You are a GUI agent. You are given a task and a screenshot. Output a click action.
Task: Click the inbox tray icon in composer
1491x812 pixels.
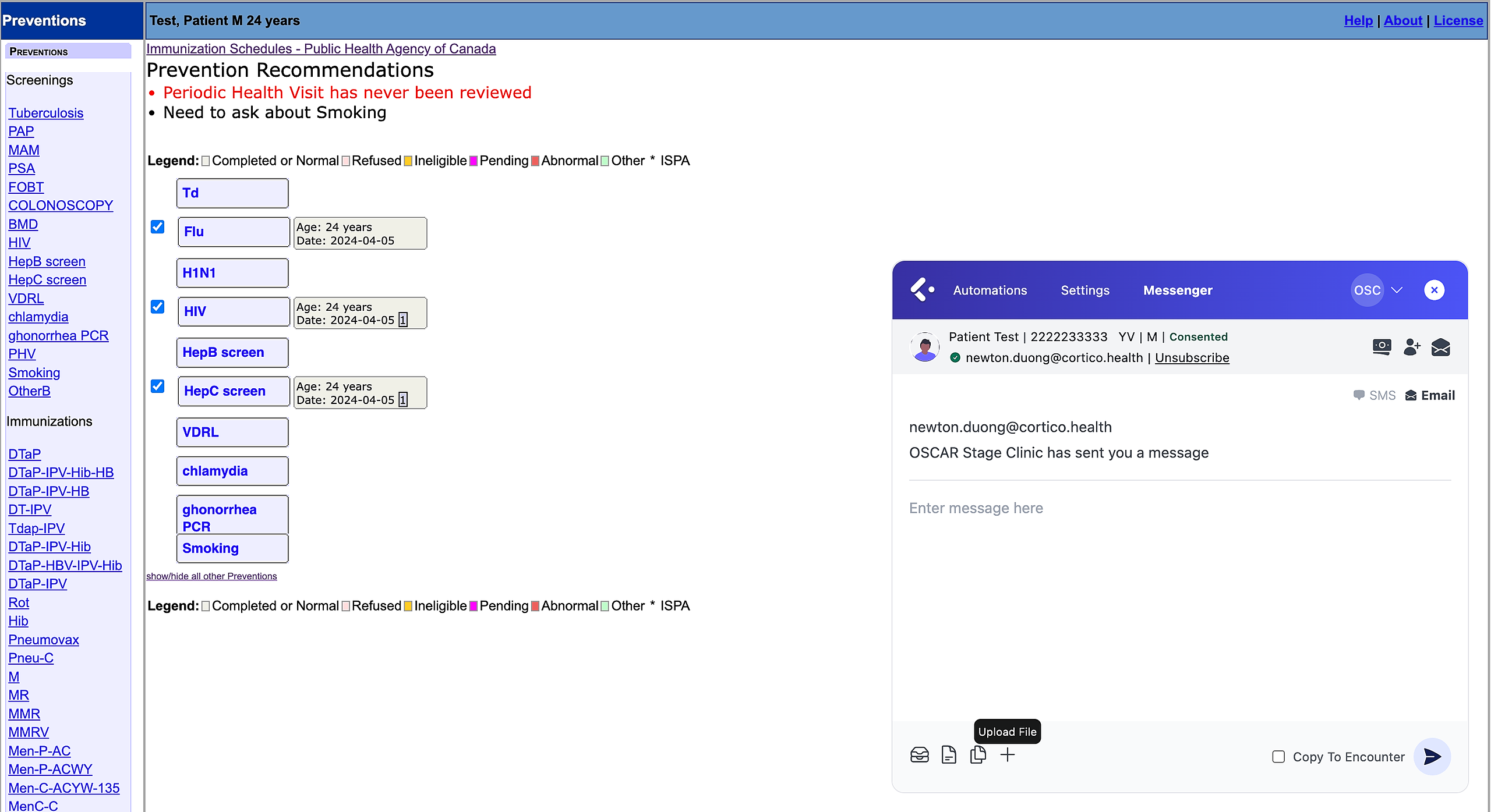919,755
